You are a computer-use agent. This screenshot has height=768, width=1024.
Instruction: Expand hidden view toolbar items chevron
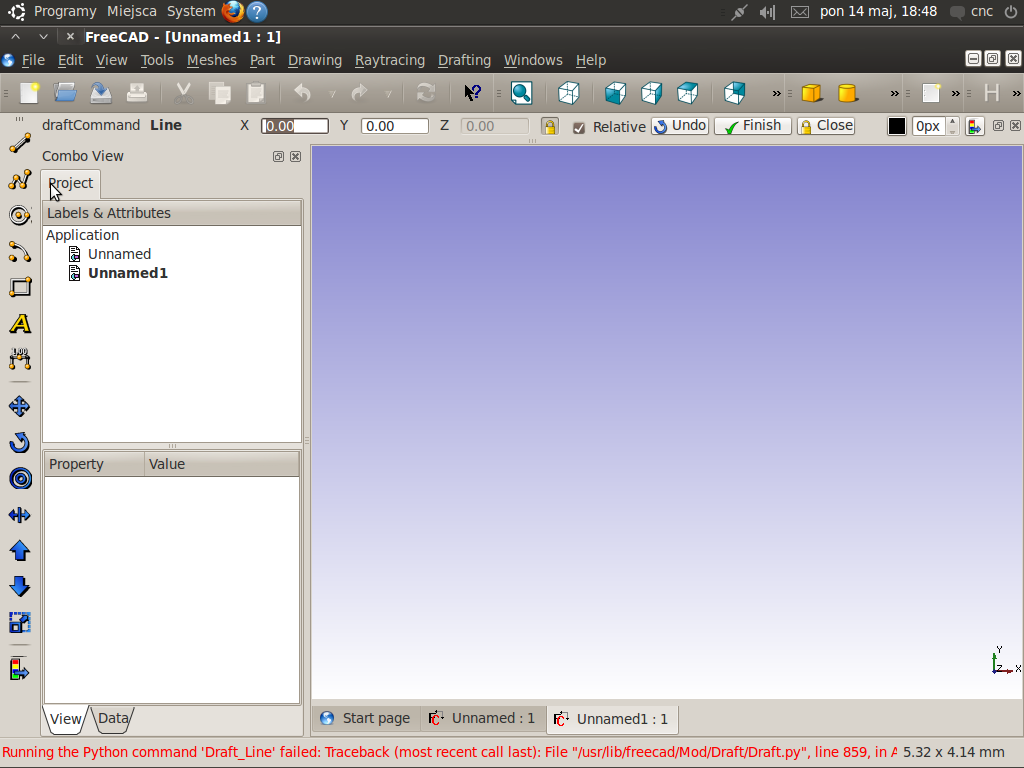pyautogui.click(x=776, y=93)
